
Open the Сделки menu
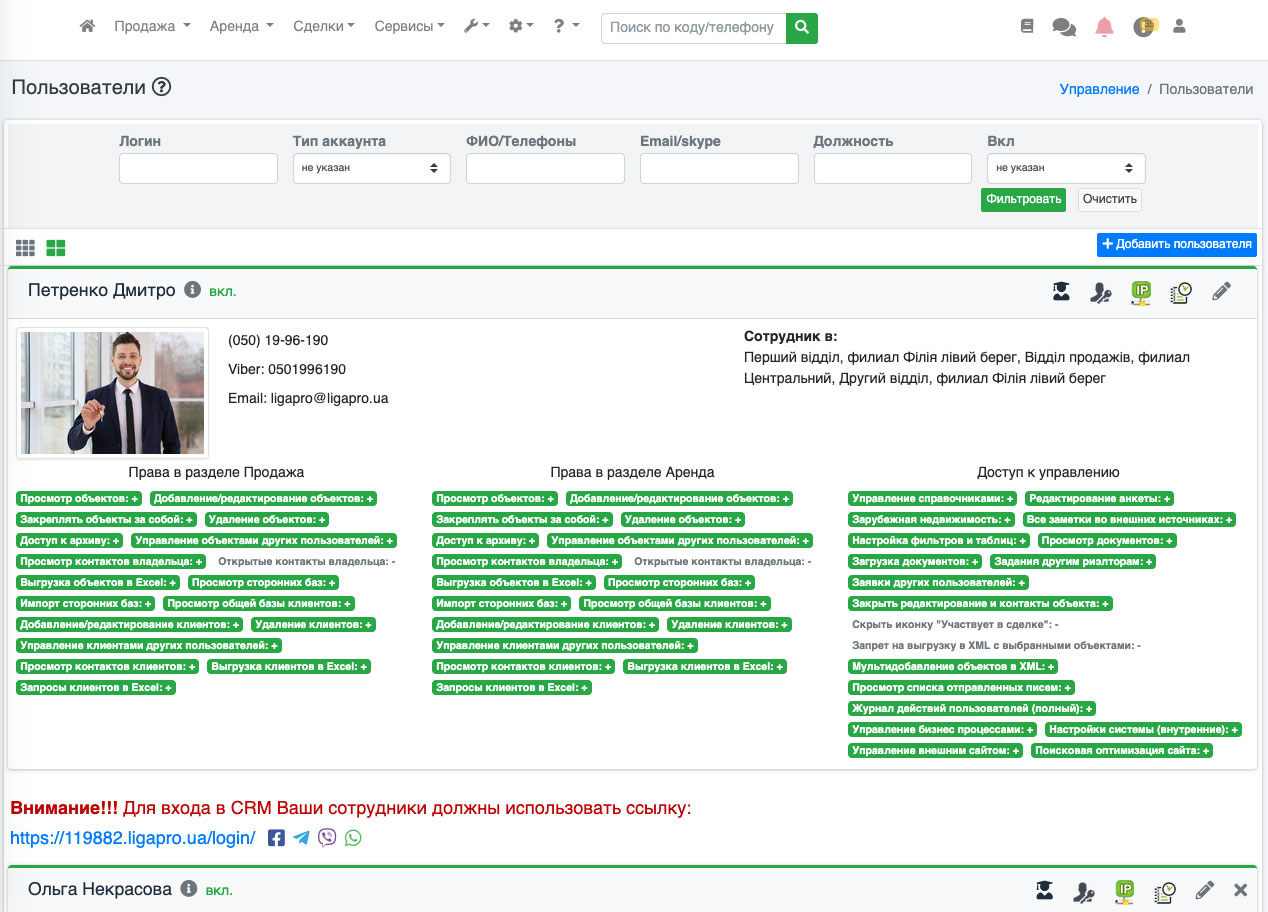pos(324,27)
